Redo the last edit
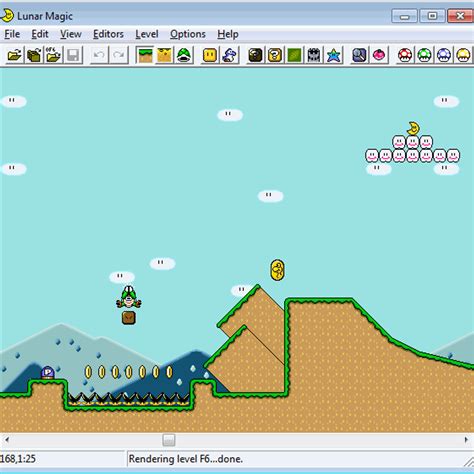 [119, 55]
